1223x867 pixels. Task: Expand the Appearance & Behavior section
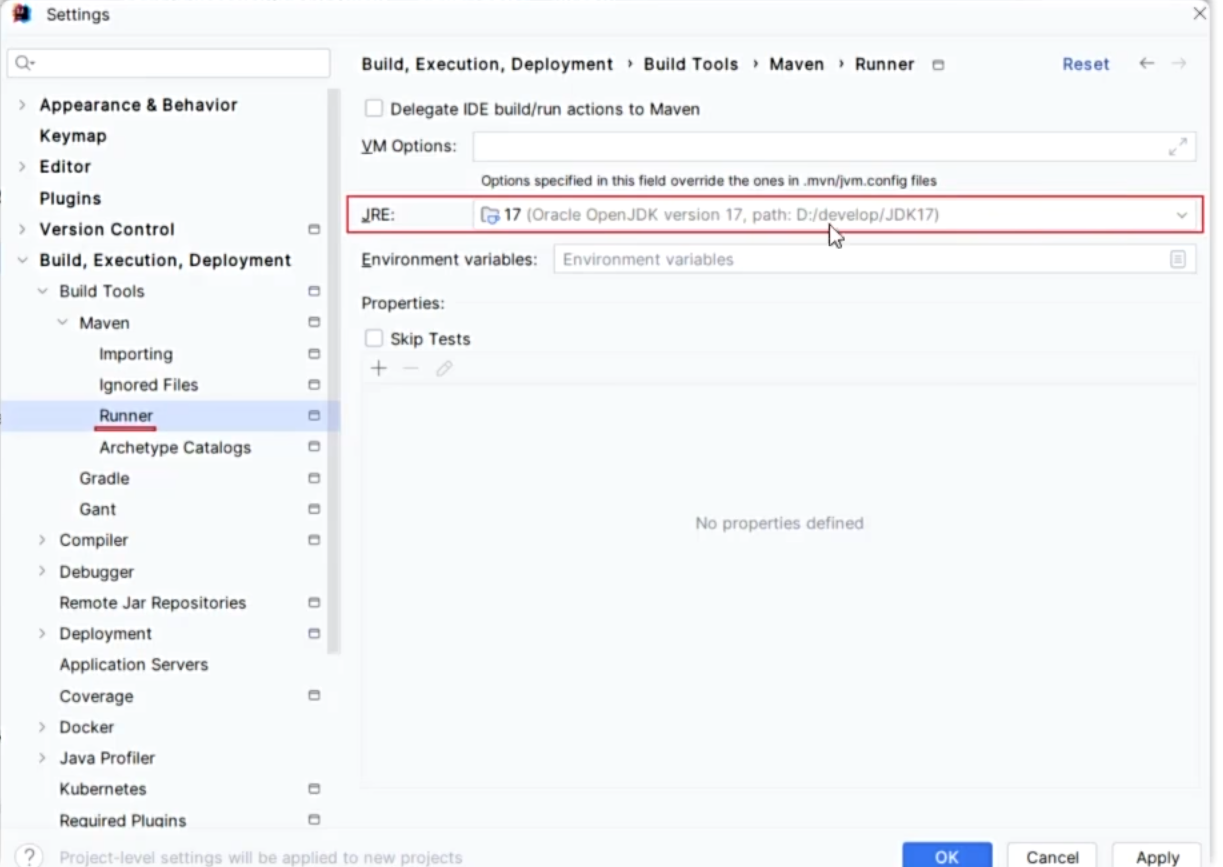point(22,105)
